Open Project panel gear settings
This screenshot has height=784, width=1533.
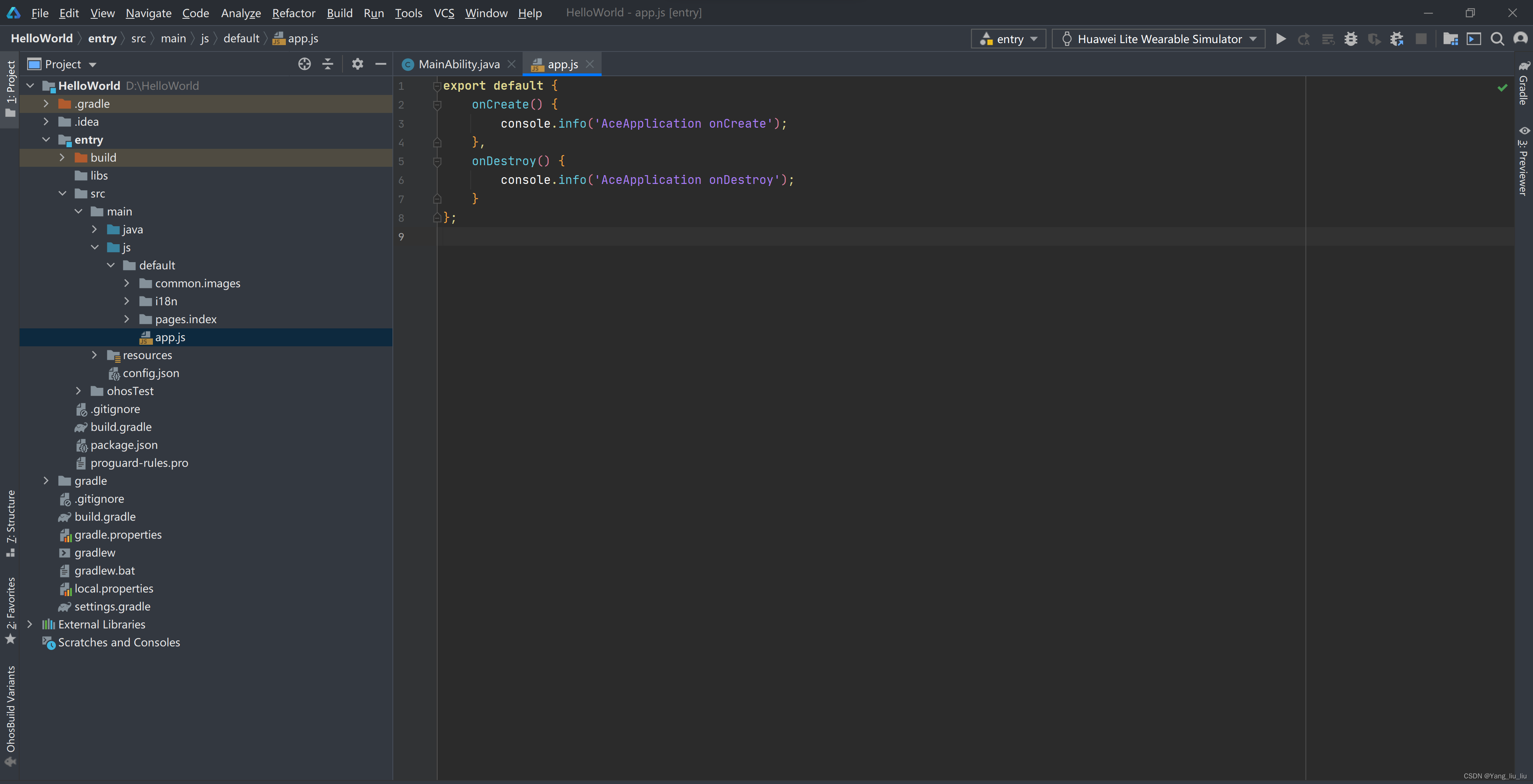[357, 64]
